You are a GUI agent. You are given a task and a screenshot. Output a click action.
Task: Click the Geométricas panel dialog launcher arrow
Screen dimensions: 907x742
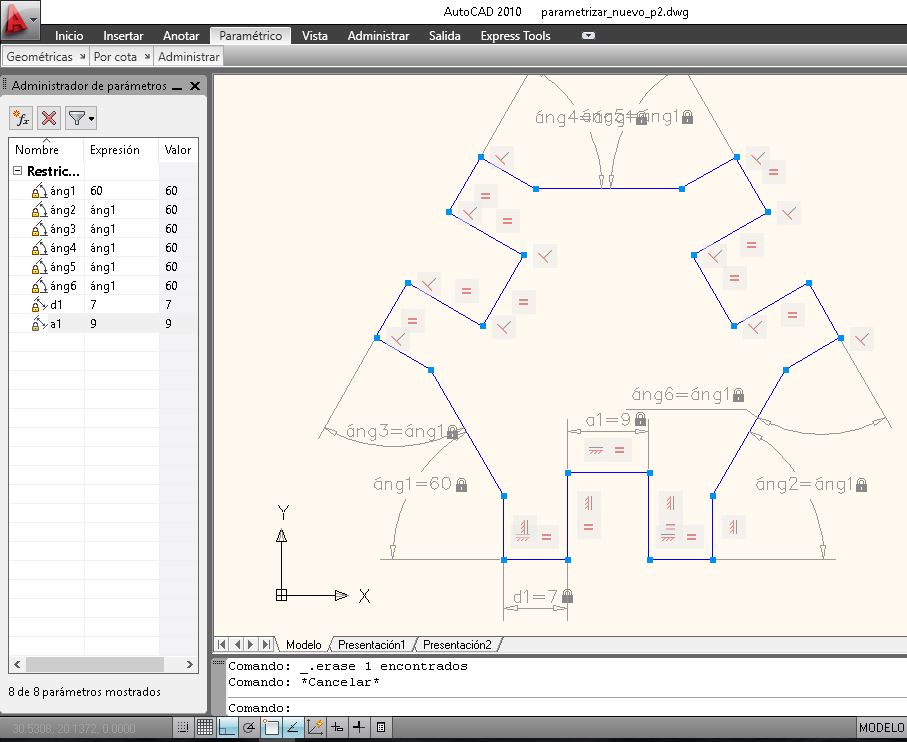(82, 56)
